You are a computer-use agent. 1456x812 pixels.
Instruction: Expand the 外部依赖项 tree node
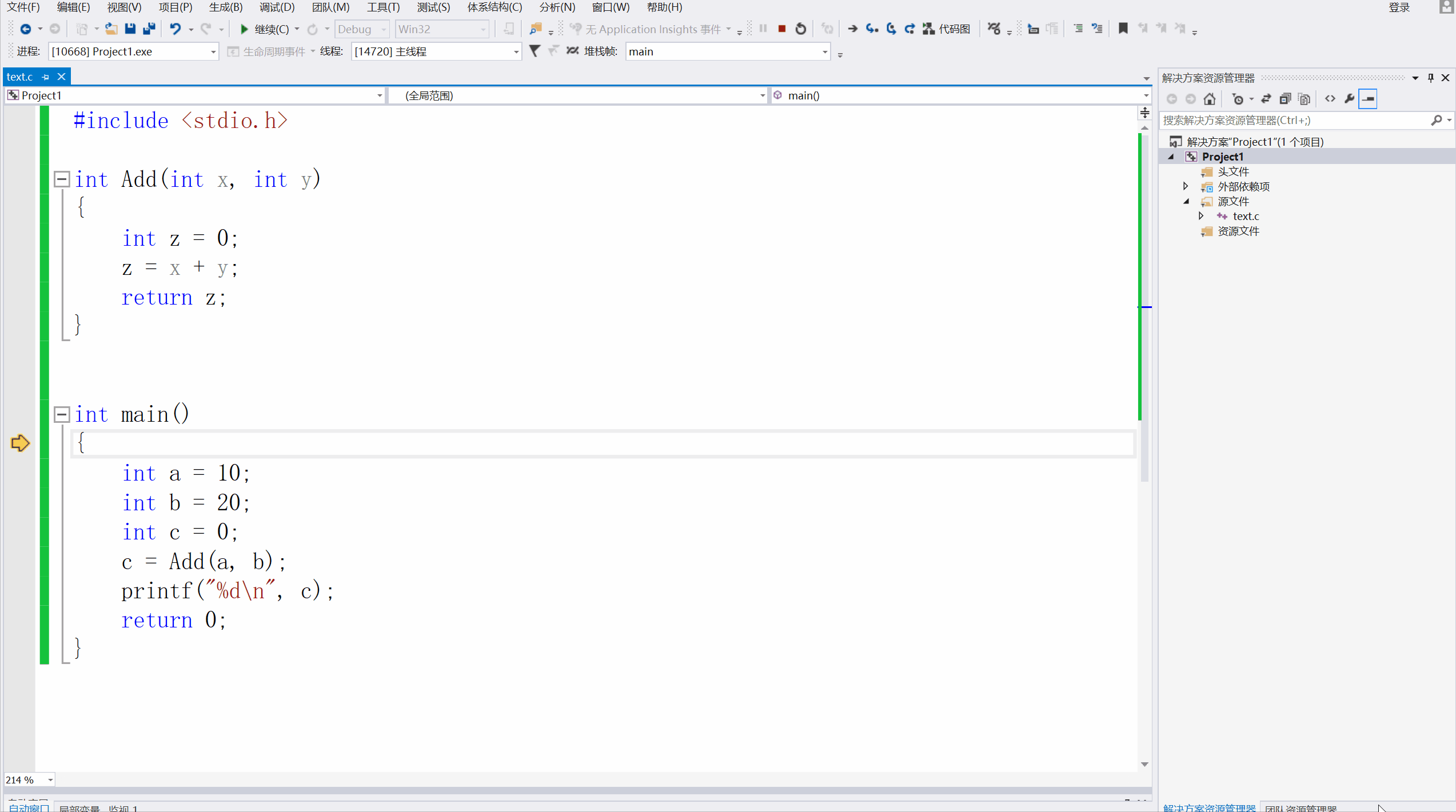coord(1186,186)
